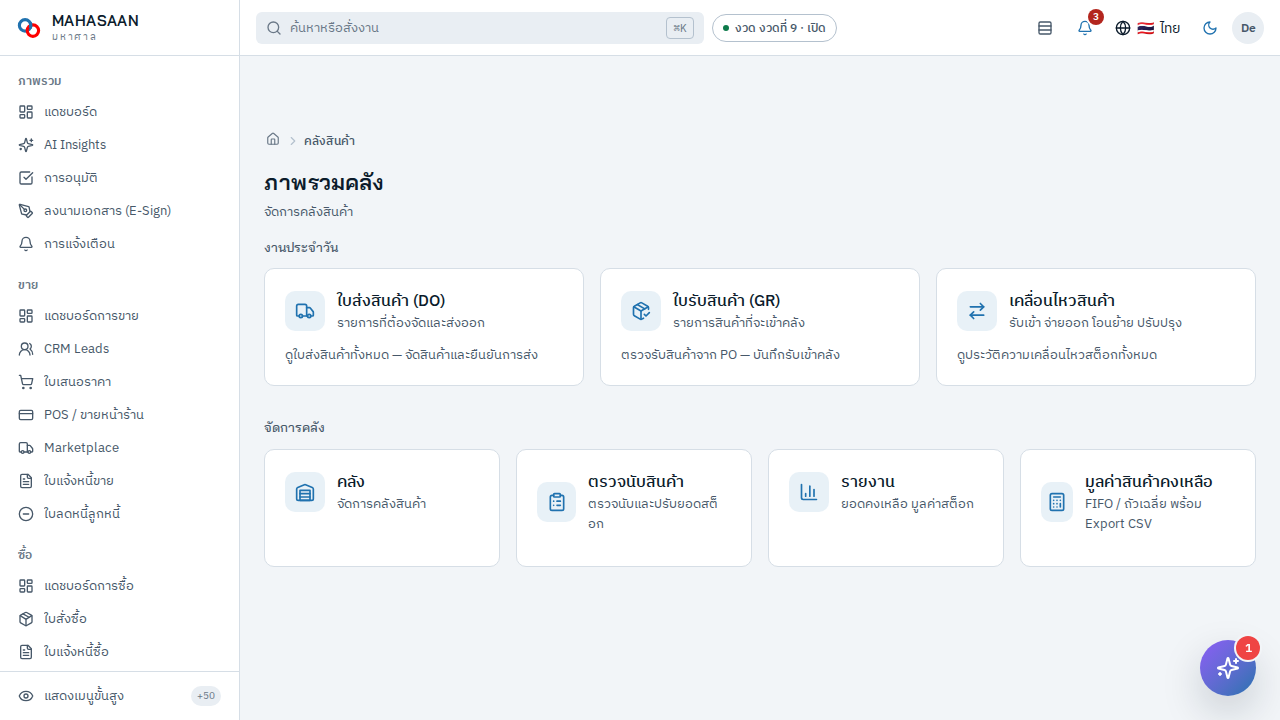
Task: Click the CRM Leads people icon
Action: 26,349
